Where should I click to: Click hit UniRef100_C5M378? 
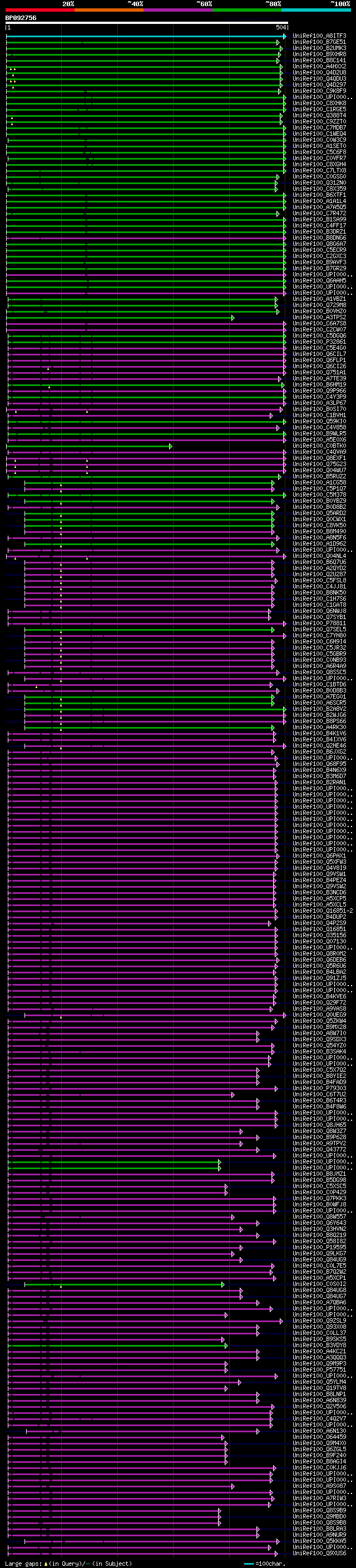coord(319,495)
